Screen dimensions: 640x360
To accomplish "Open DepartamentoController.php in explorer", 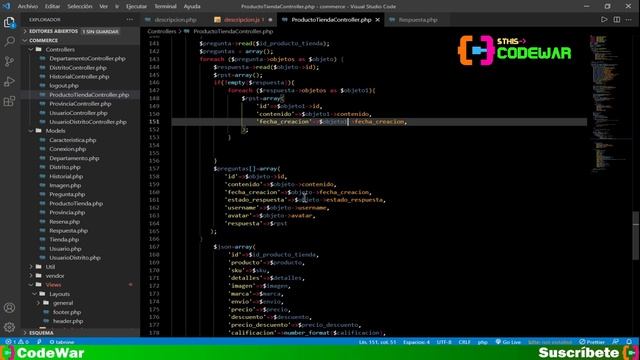I will point(87,58).
